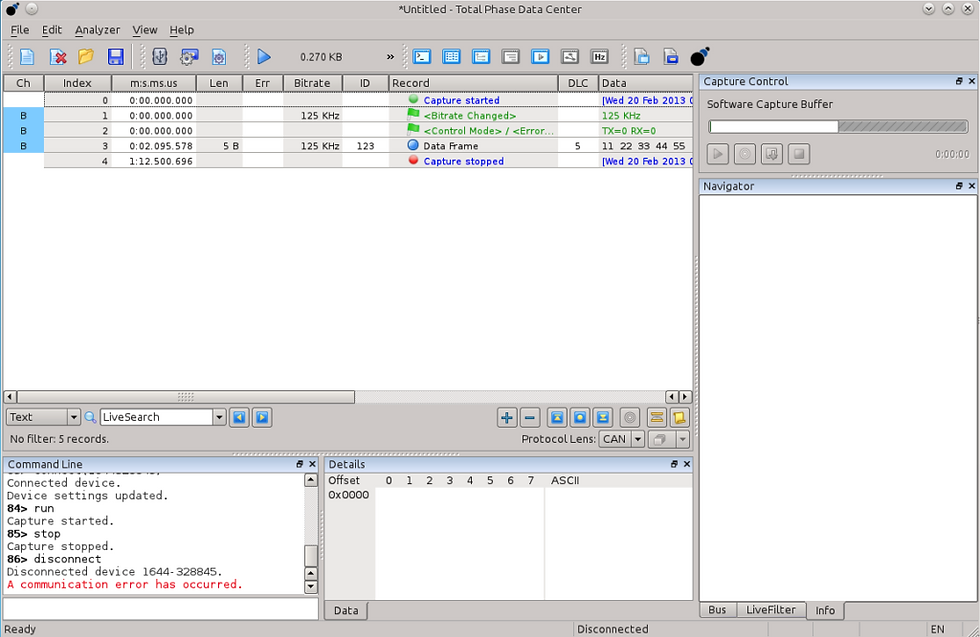The width and height of the screenshot is (980, 637).
Task: Click the Capture Control stop button
Action: coord(799,154)
